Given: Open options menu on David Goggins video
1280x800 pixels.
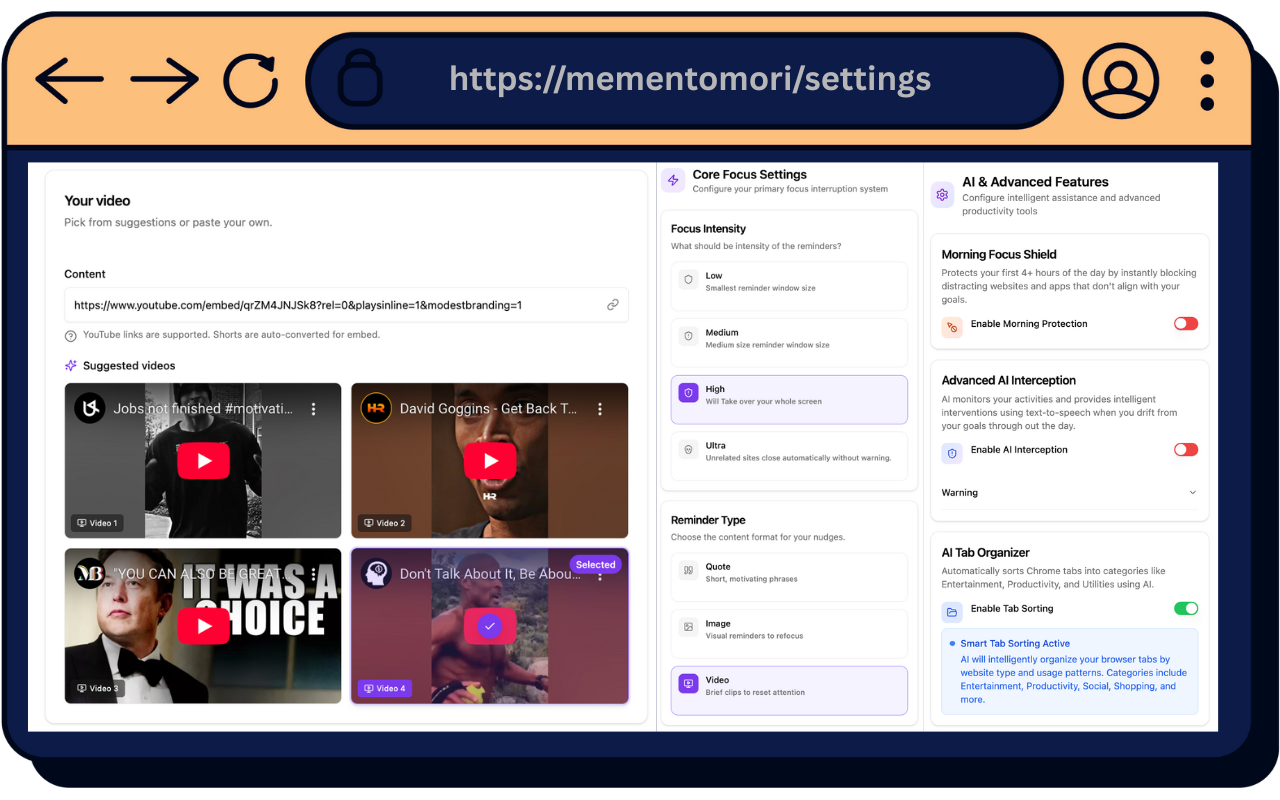Looking at the screenshot, I should (600, 409).
